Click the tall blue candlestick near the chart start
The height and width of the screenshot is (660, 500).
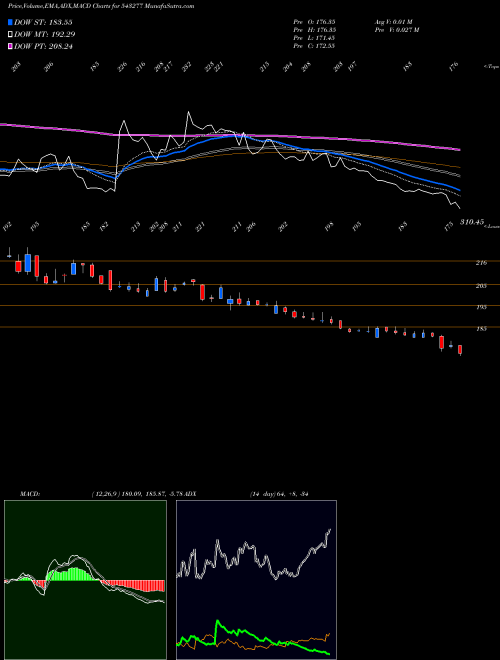click(x=28, y=263)
